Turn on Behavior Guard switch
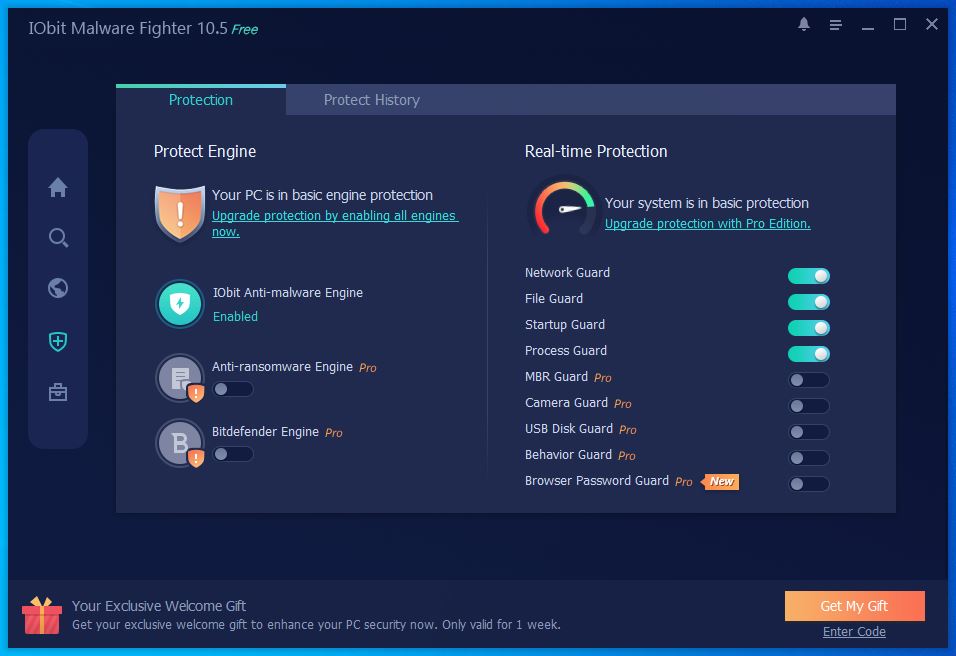Image resolution: width=956 pixels, height=656 pixels. coord(808,458)
